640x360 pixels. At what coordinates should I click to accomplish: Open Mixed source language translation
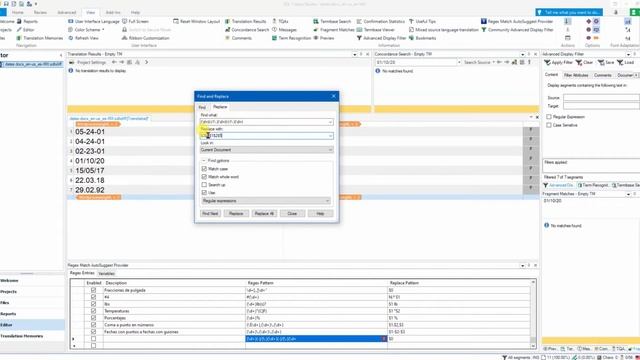(x=443, y=30)
